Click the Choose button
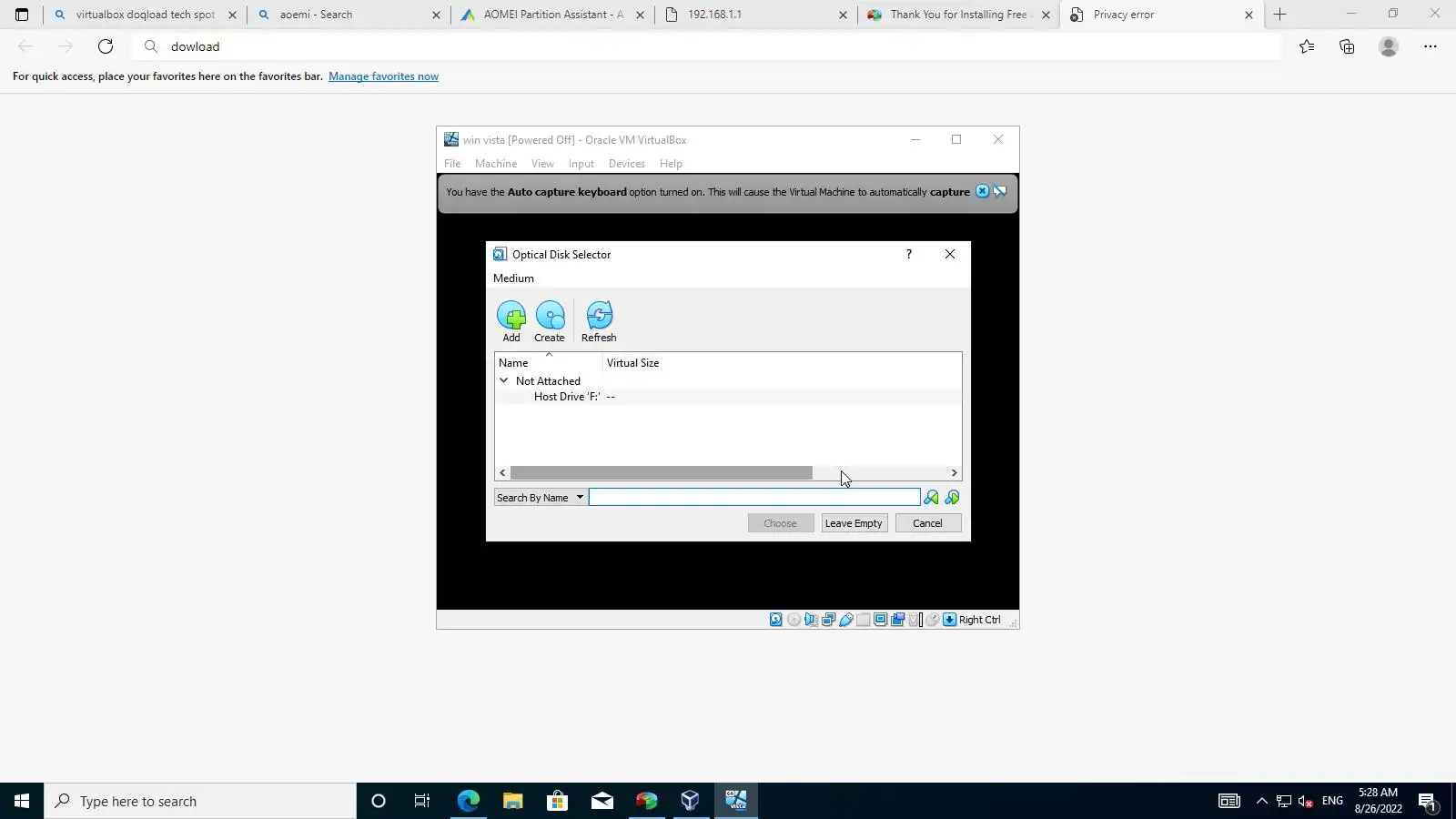This screenshot has height=819, width=1456. pos(781,523)
